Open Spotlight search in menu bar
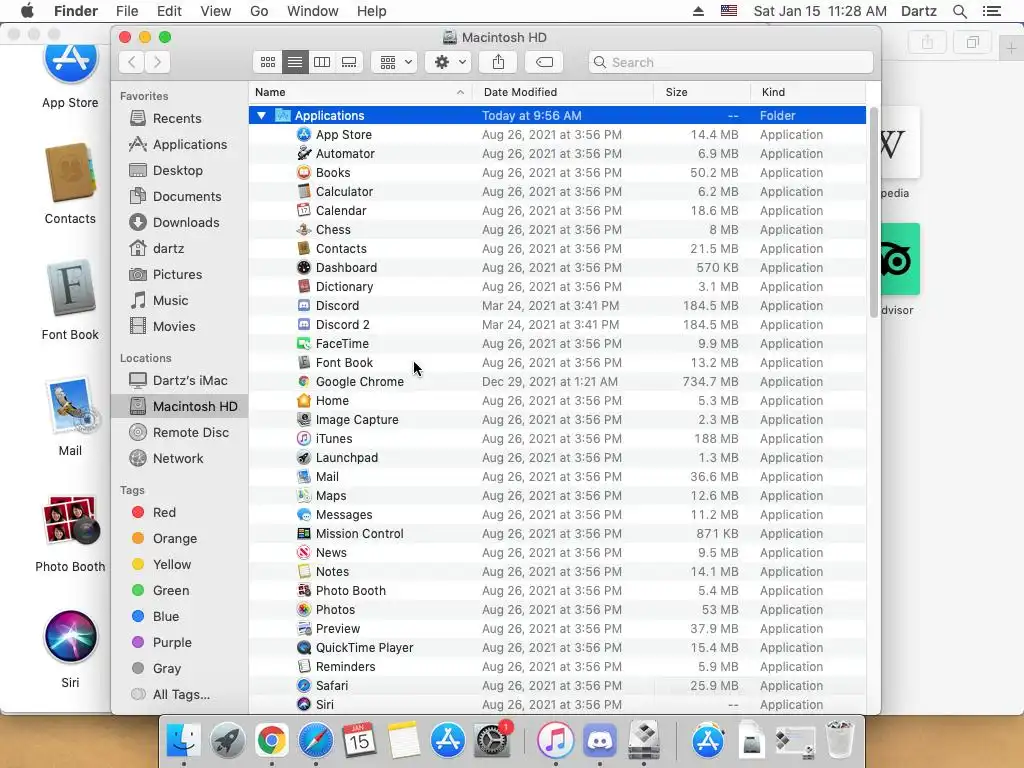 pos(959,11)
